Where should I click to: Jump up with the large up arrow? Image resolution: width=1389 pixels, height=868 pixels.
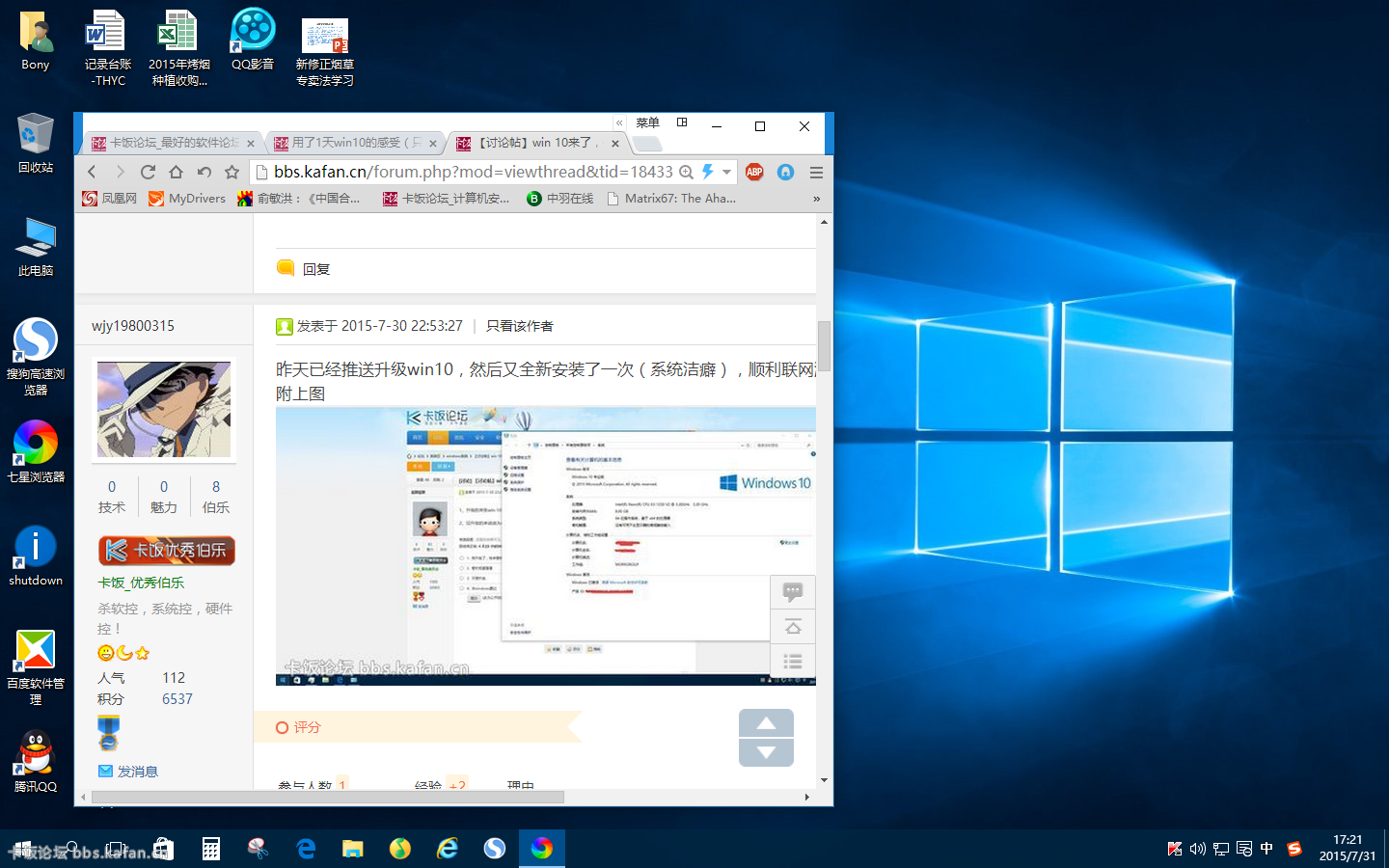pyautogui.click(x=766, y=723)
